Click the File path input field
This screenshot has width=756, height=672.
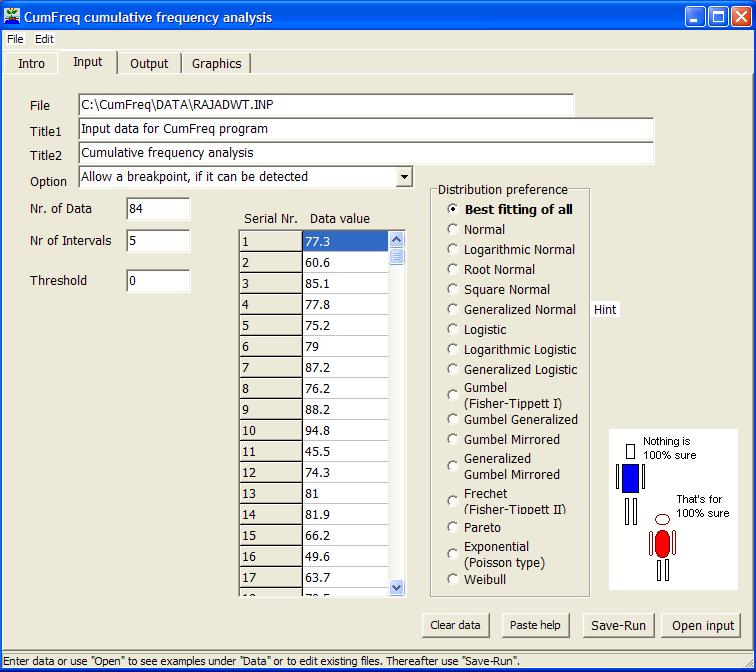click(x=326, y=105)
